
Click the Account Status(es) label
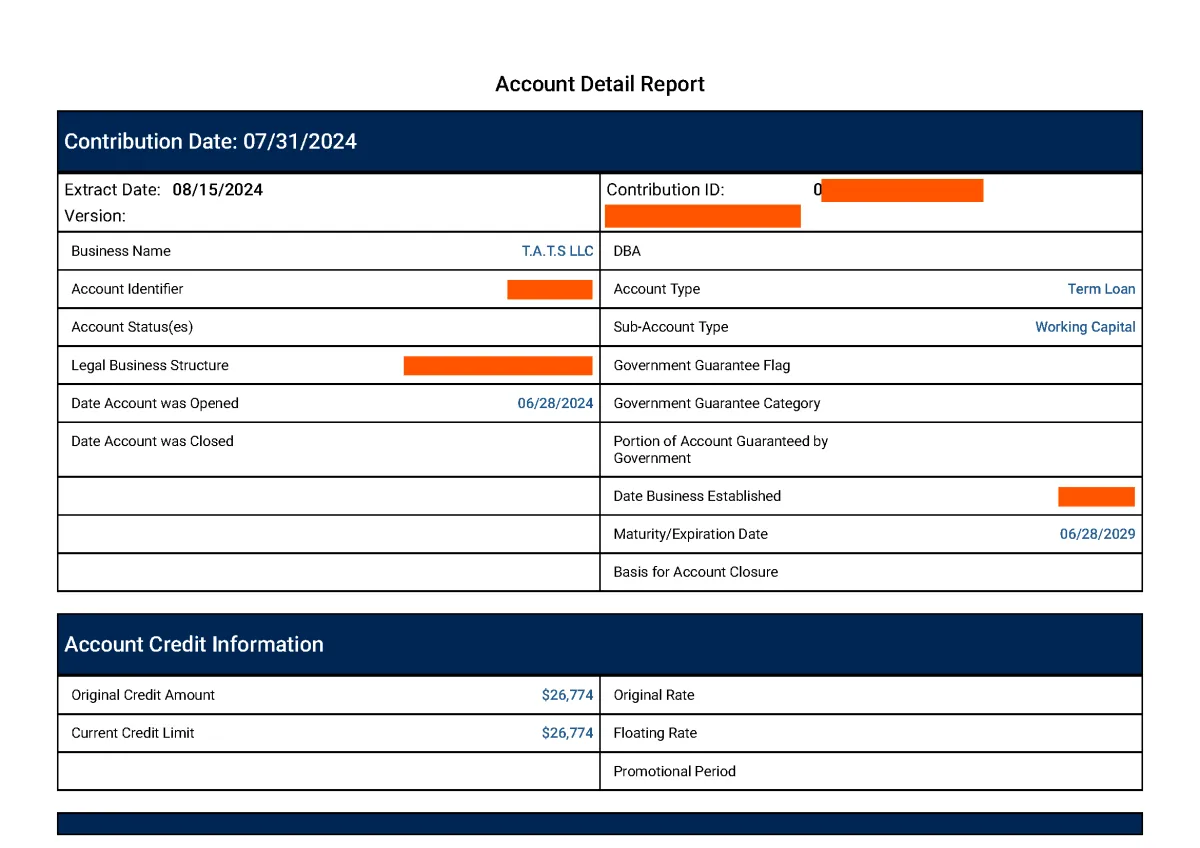[132, 327]
